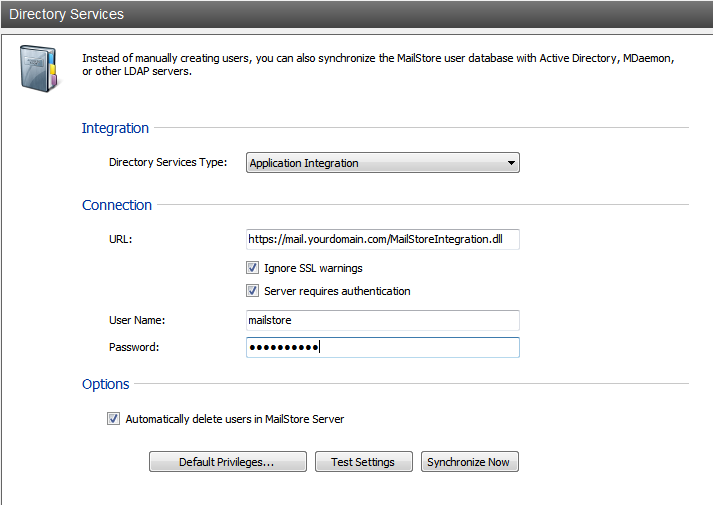Click the directory book icon
The image size is (713, 505).
39,69
